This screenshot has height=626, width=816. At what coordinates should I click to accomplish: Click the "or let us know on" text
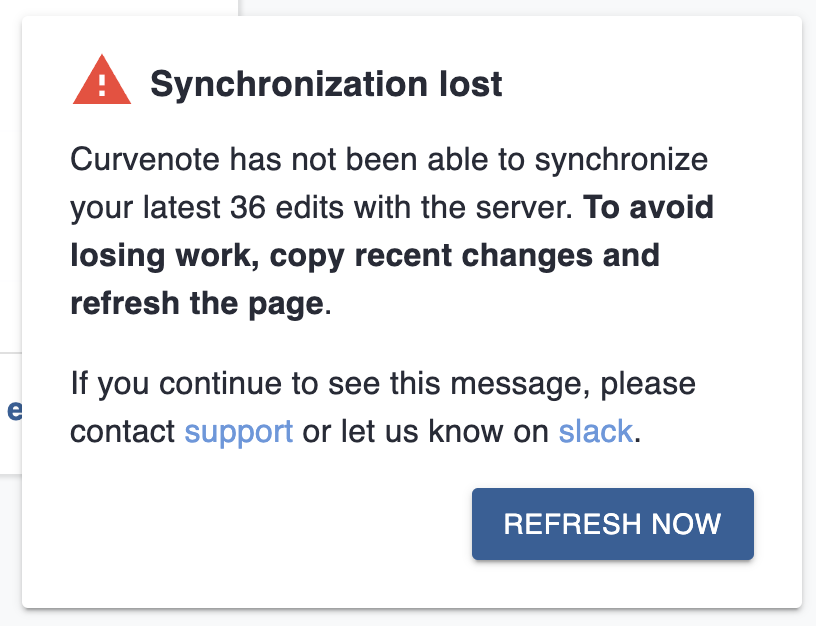coord(425,431)
